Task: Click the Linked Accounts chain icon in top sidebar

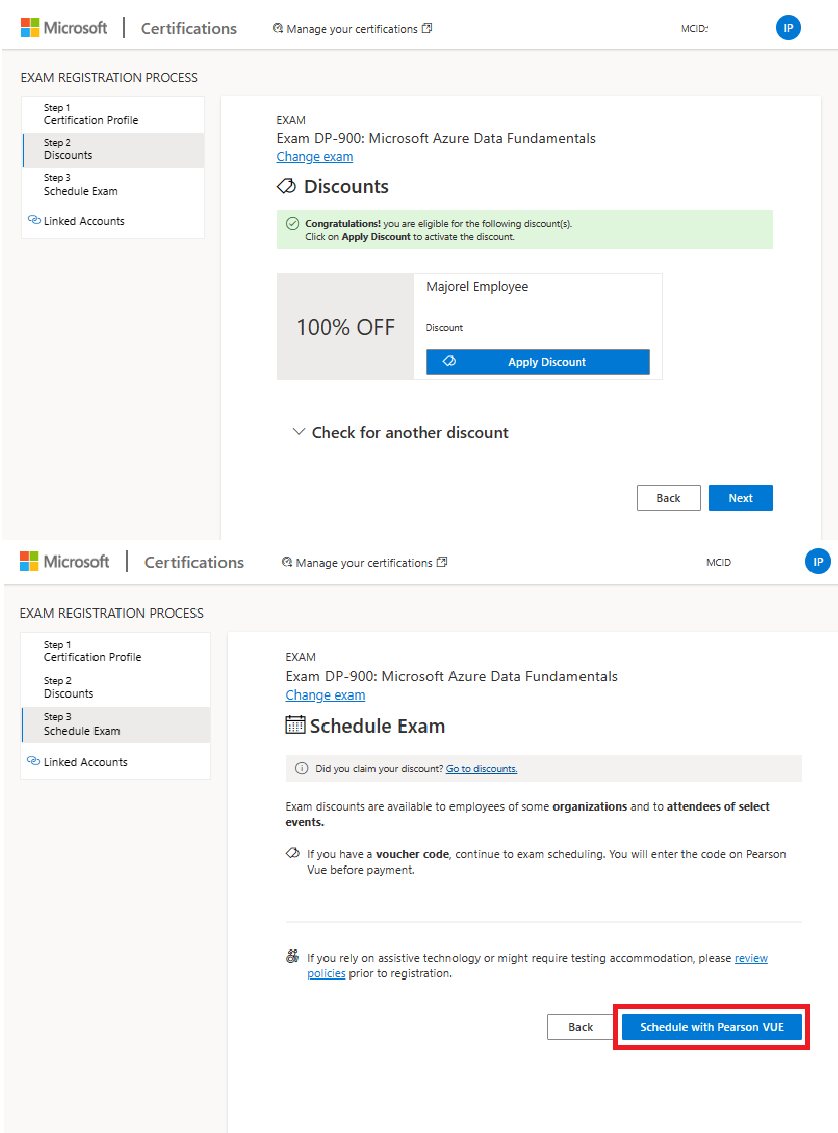Action: pos(34,220)
